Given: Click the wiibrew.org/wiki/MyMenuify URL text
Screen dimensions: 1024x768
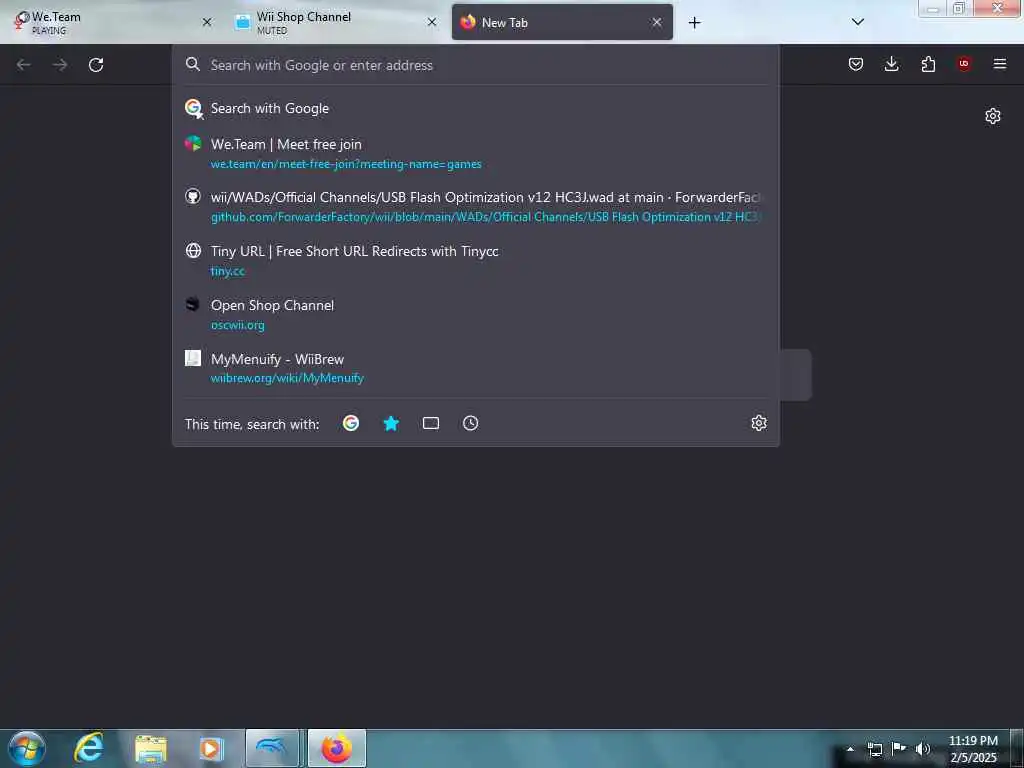Looking at the screenshot, I should (287, 378).
